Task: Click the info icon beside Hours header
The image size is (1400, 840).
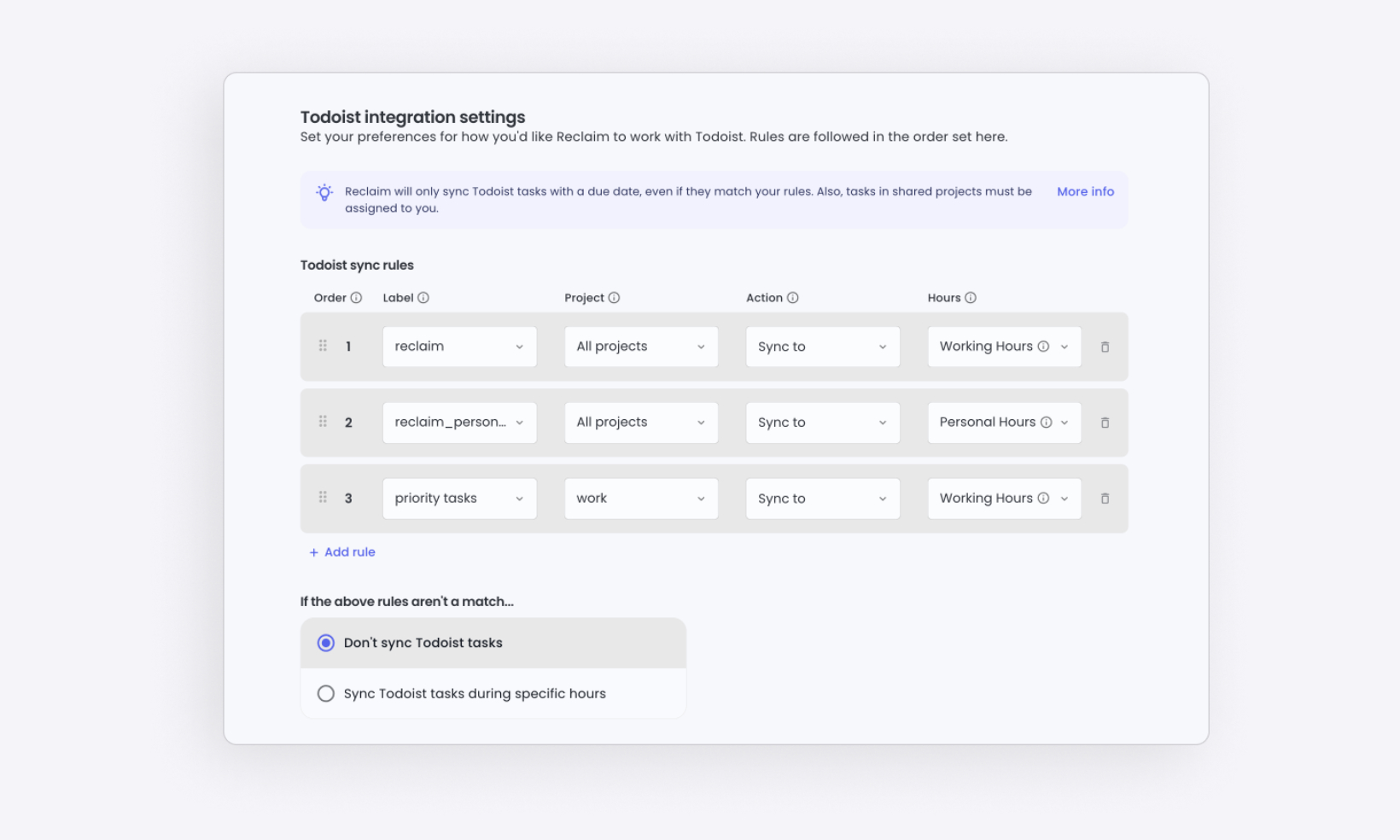Action: (971, 298)
